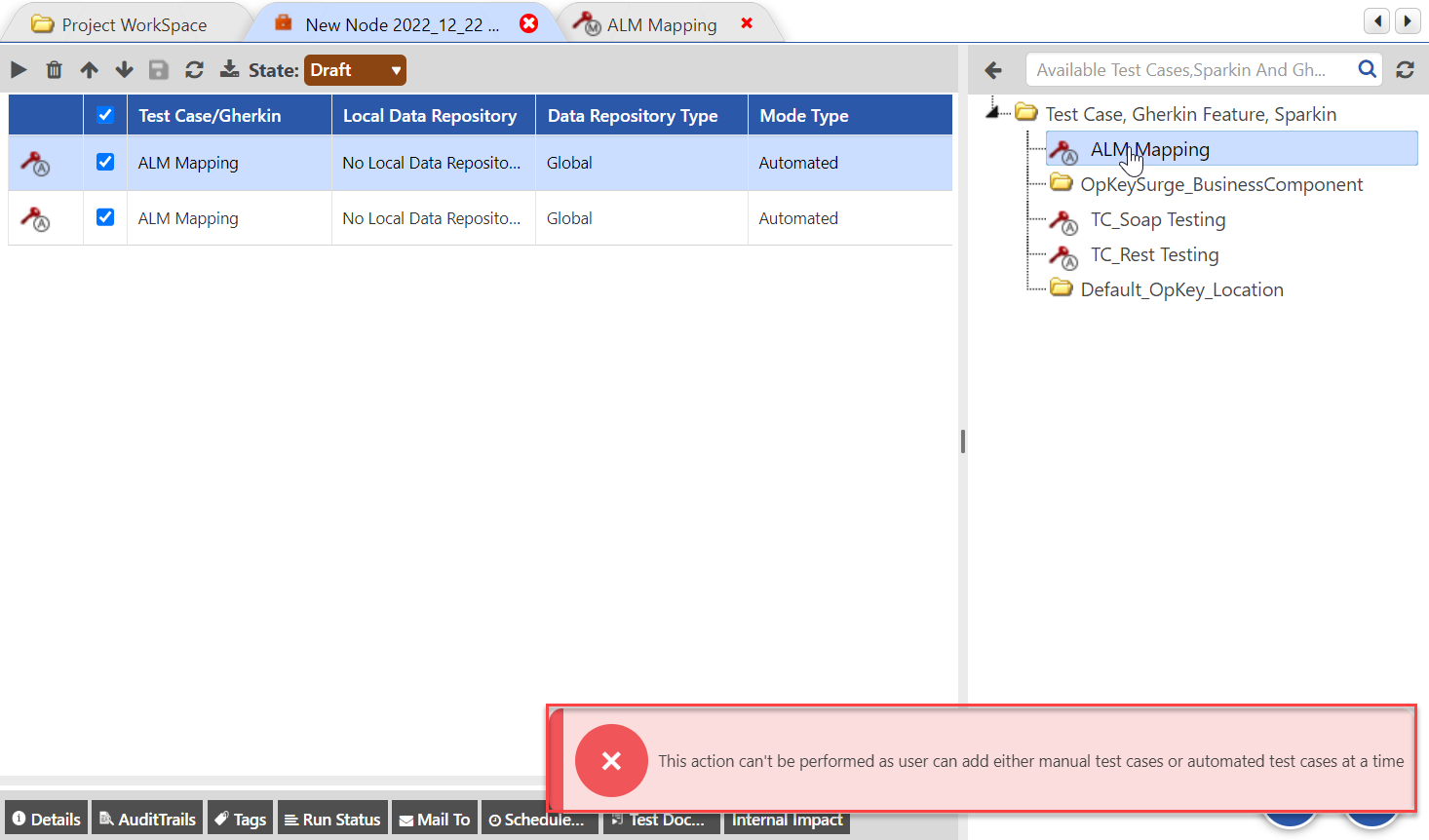This screenshot has width=1429, height=840.
Task: Select TC_Soap Testing in tree
Action: pyautogui.click(x=1158, y=219)
